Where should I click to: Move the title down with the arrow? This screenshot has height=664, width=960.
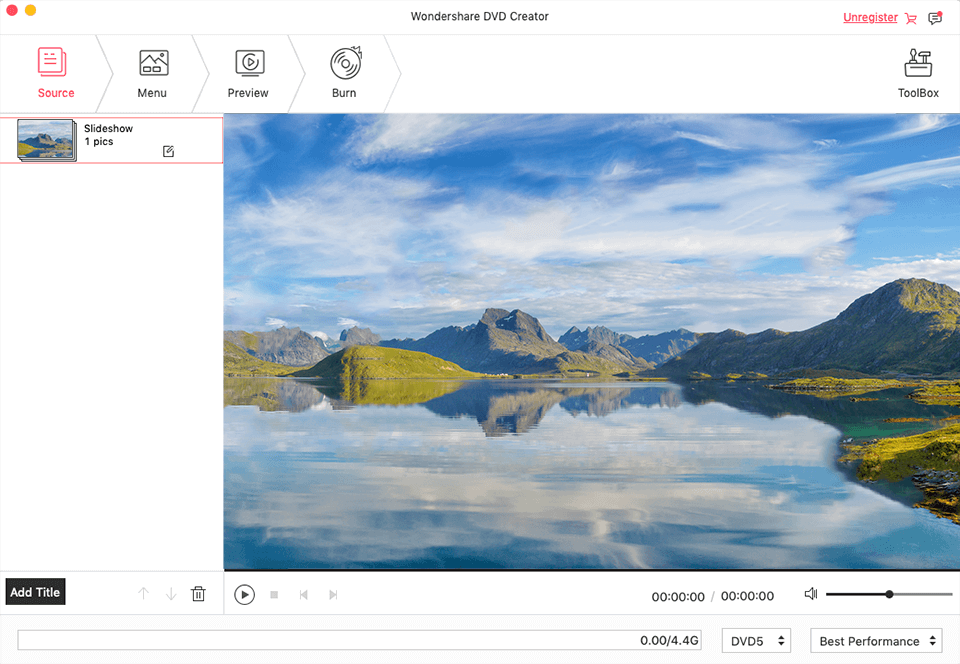[171, 593]
